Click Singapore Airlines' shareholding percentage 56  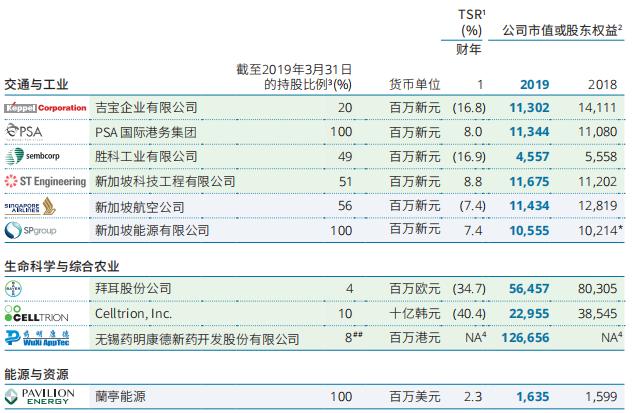345,206
